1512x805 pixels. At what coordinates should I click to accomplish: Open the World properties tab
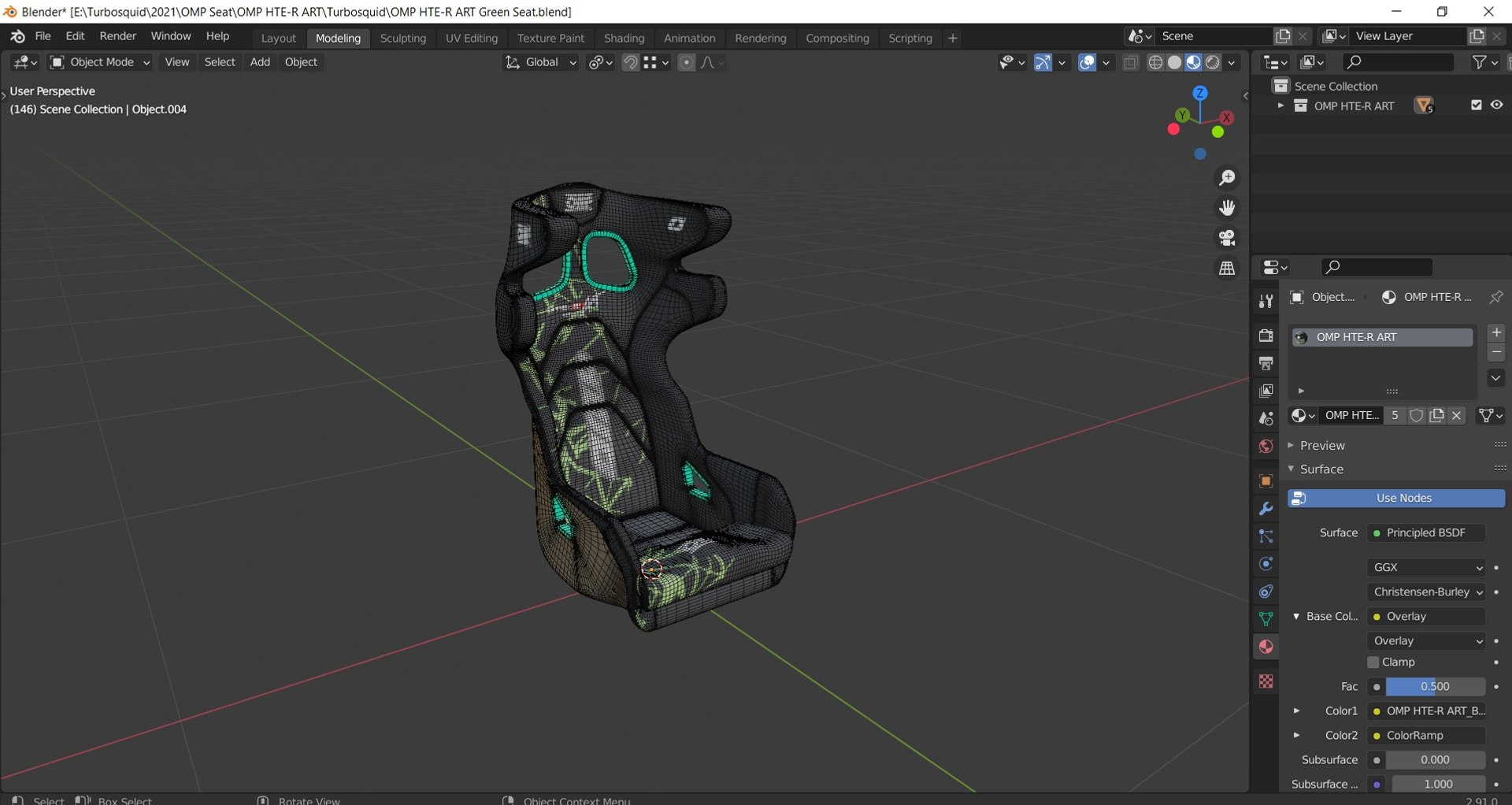[1266, 447]
